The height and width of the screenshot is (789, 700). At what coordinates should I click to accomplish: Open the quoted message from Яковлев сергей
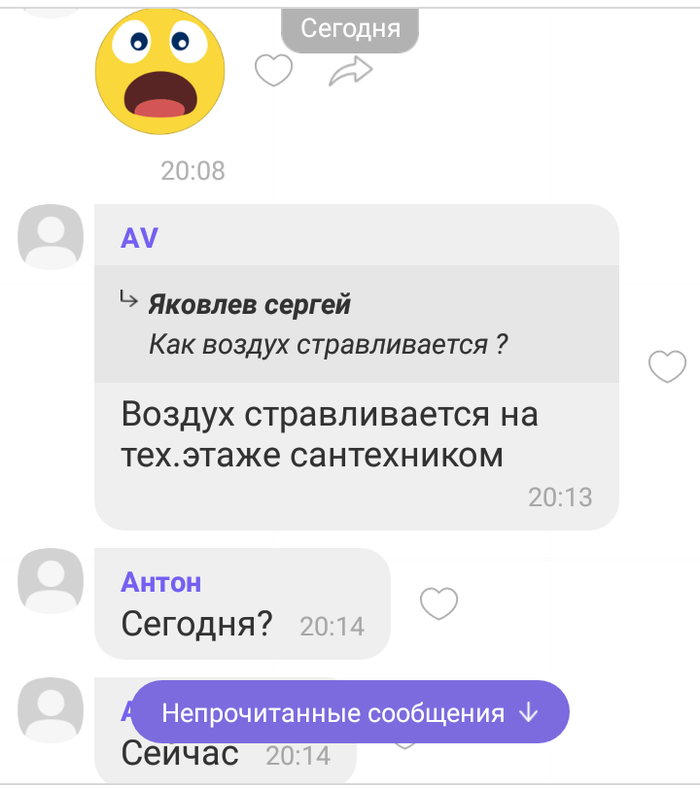click(356, 324)
